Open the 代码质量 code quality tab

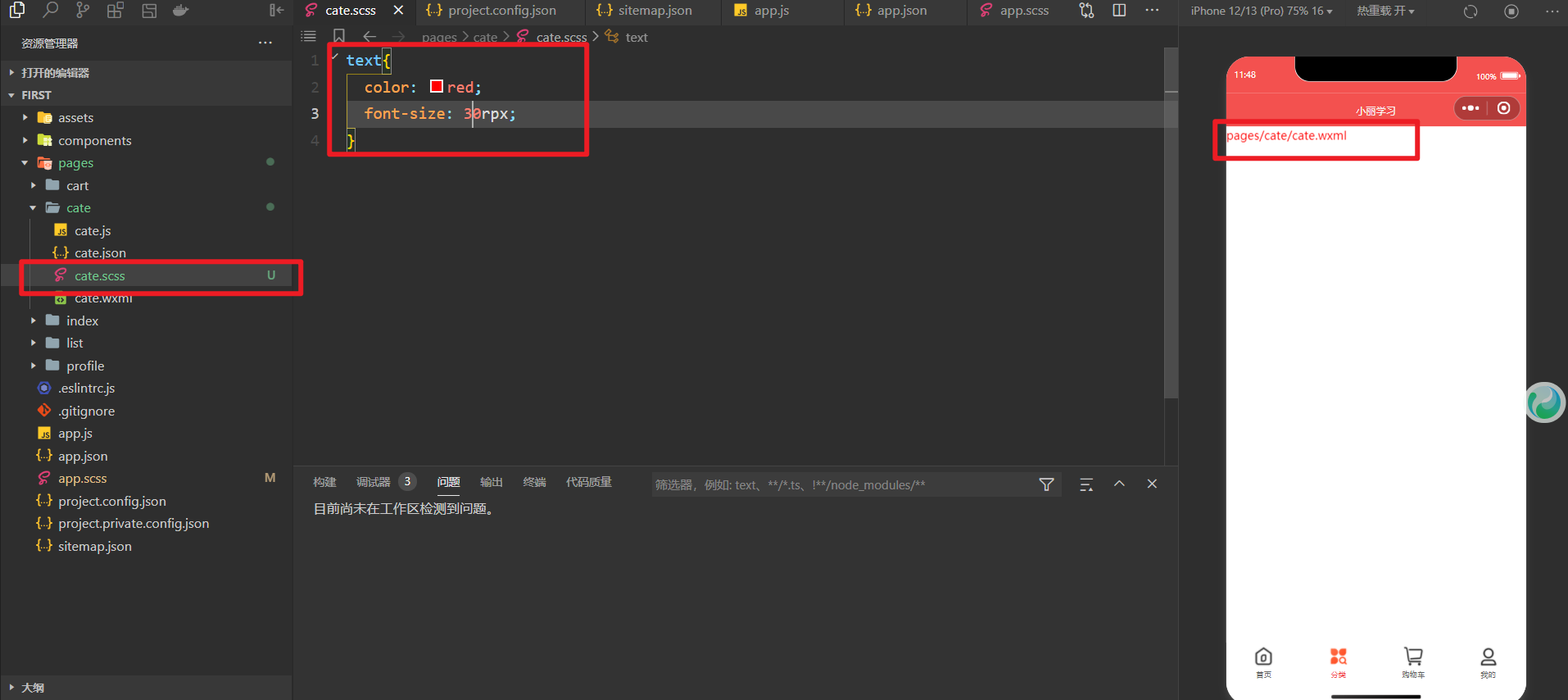(x=589, y=482)
